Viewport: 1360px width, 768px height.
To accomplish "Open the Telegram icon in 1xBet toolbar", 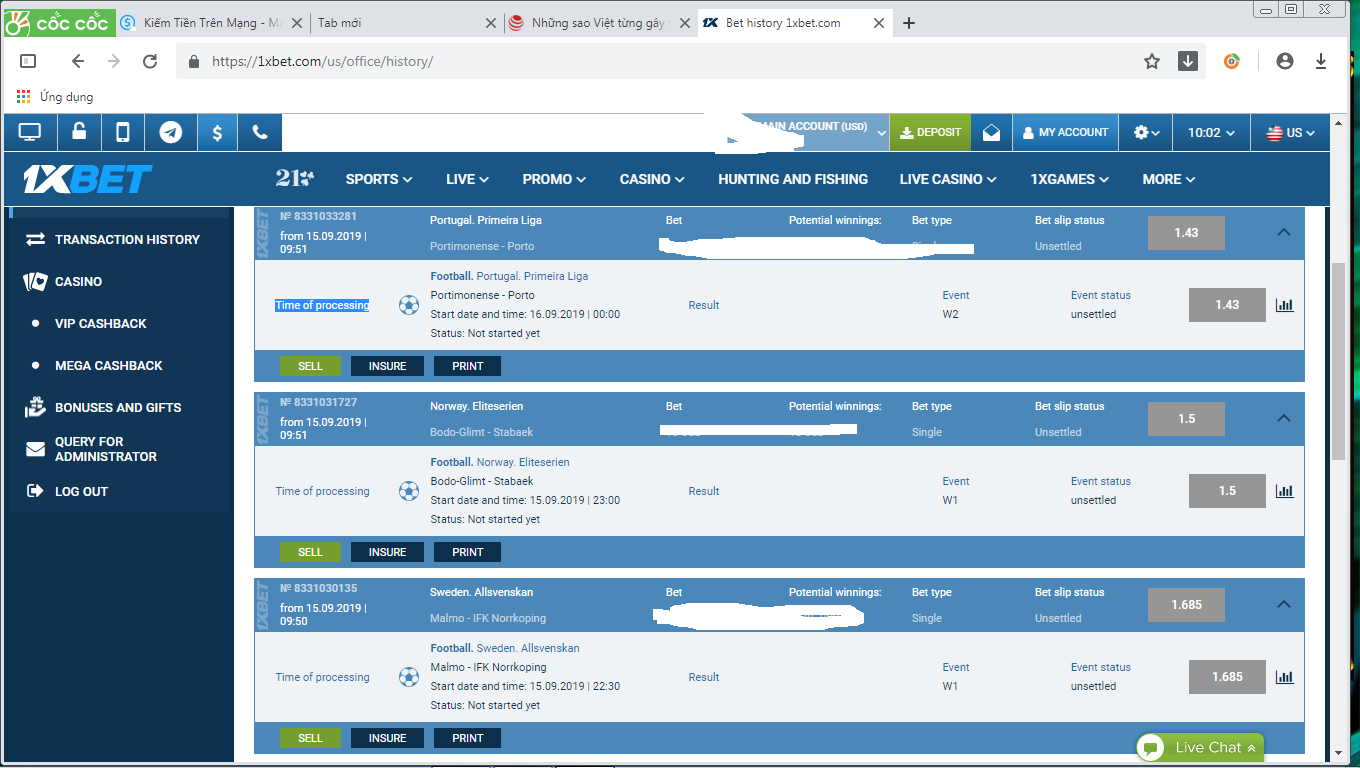I will (x=171, y=132).
